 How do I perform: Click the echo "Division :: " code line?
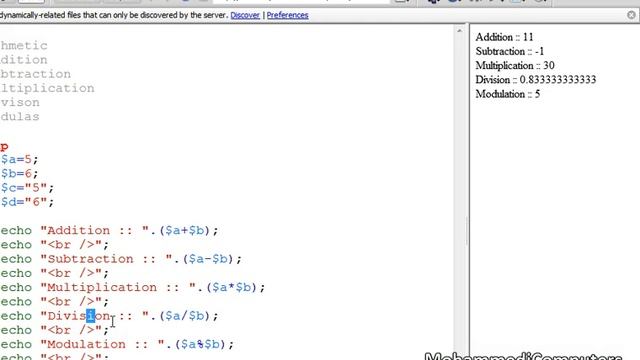click(x=109, y=316)
